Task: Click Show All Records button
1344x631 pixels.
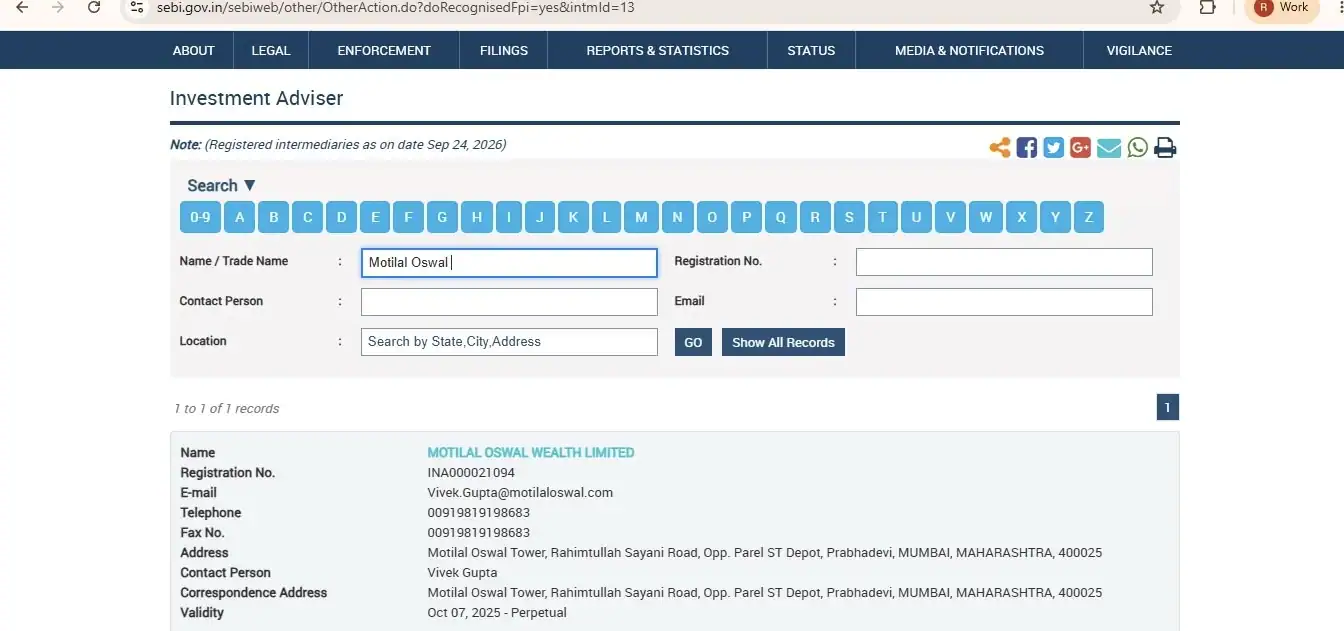Action: (783, 342)
